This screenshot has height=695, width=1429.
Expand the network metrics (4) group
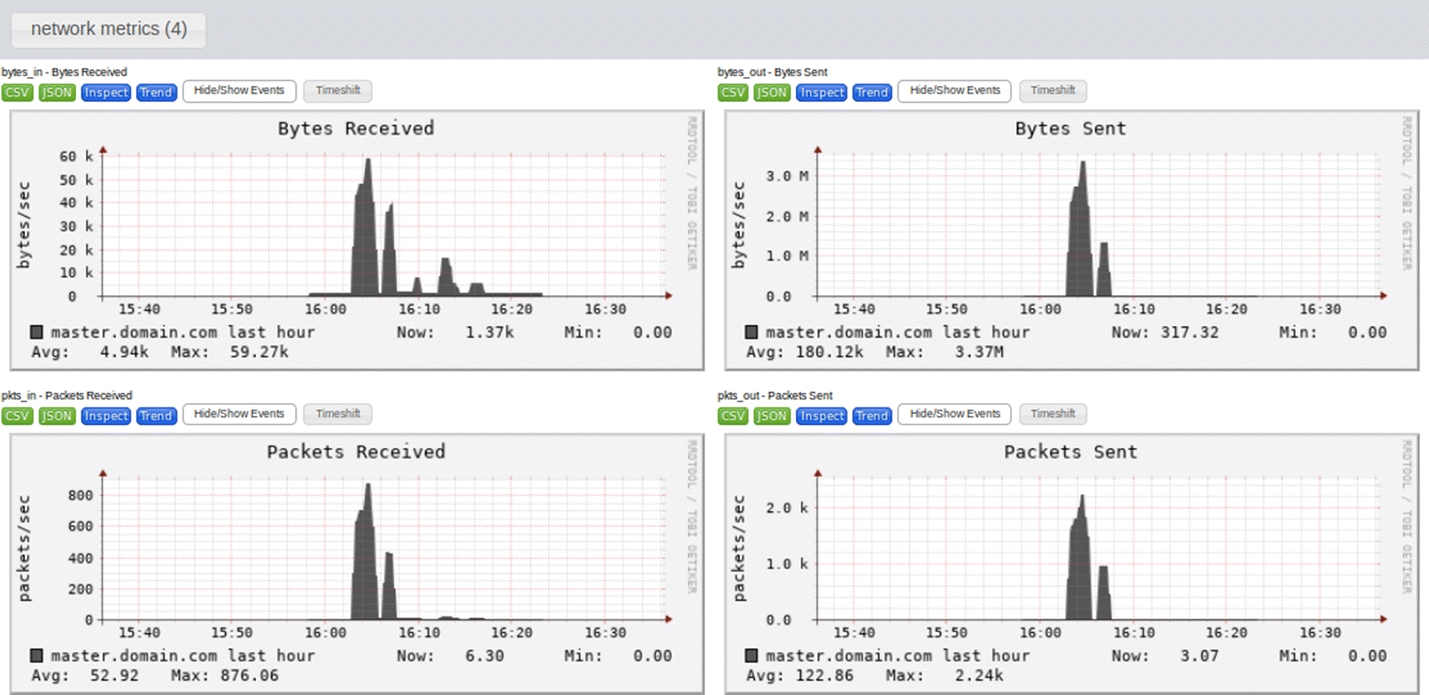coord(108,29)
